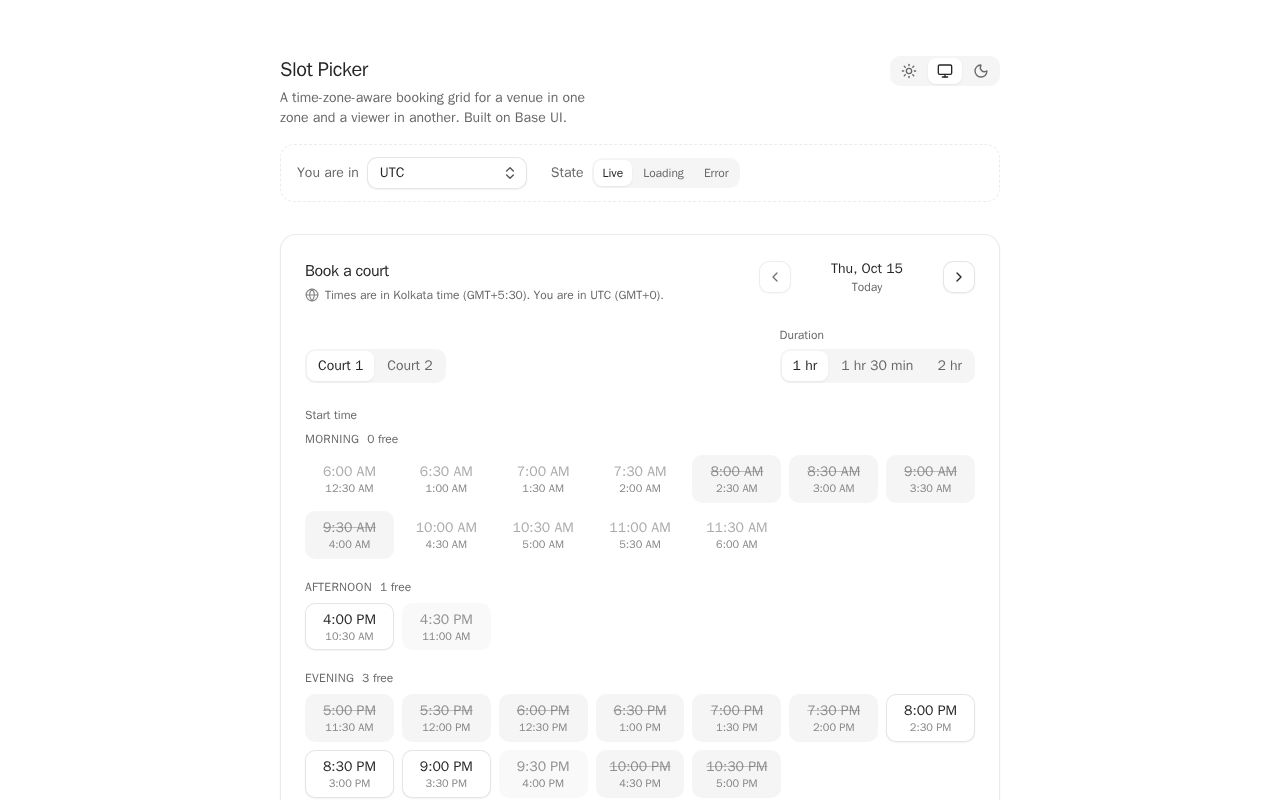The width and height of the screenshot is (1280, 800).
Task: Choose 1 hr 30 min duration
Action: point(877,366)
